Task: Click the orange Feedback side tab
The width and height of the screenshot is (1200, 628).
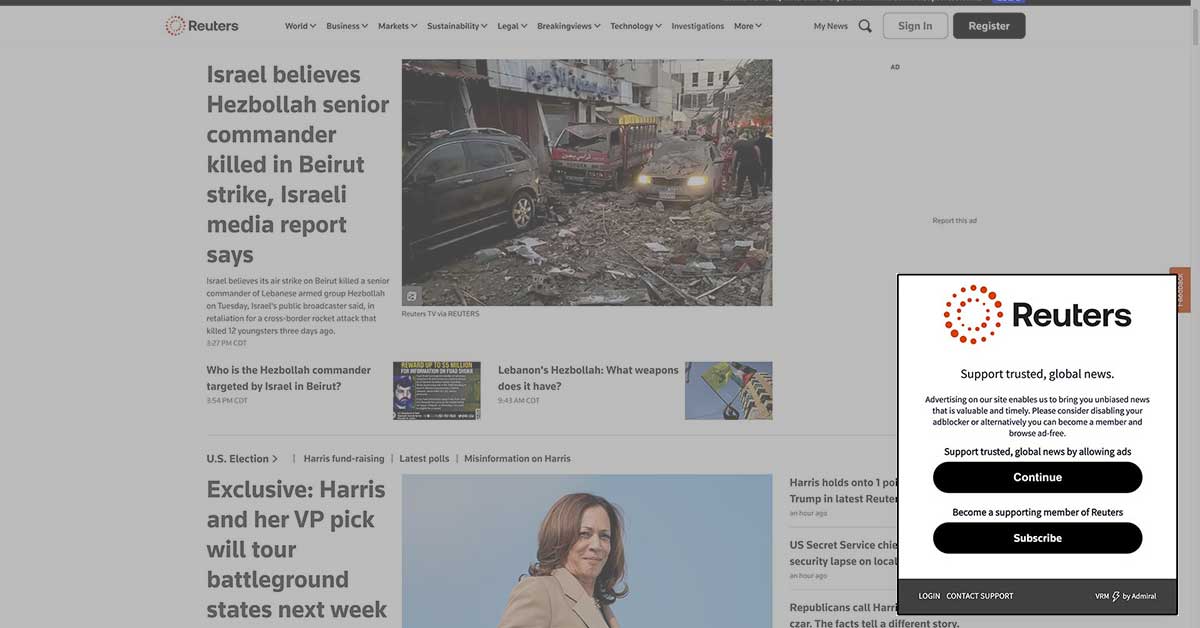Action: coord(1181,290)
